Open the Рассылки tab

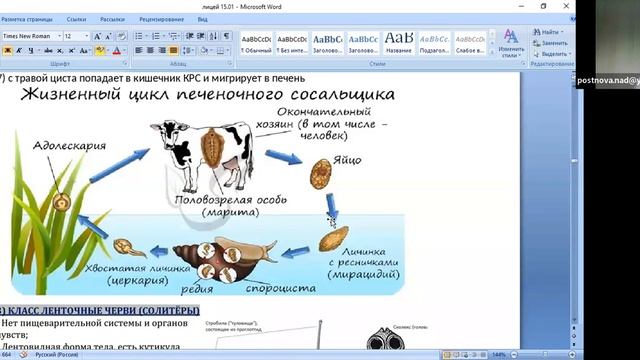[112, 19]
